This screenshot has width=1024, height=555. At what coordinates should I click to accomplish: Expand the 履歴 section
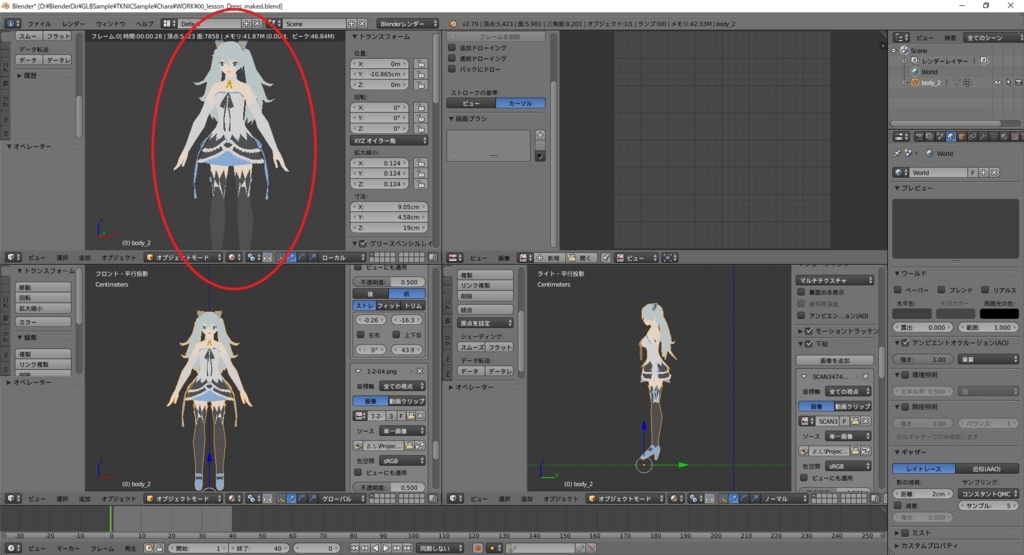(19, 76)
